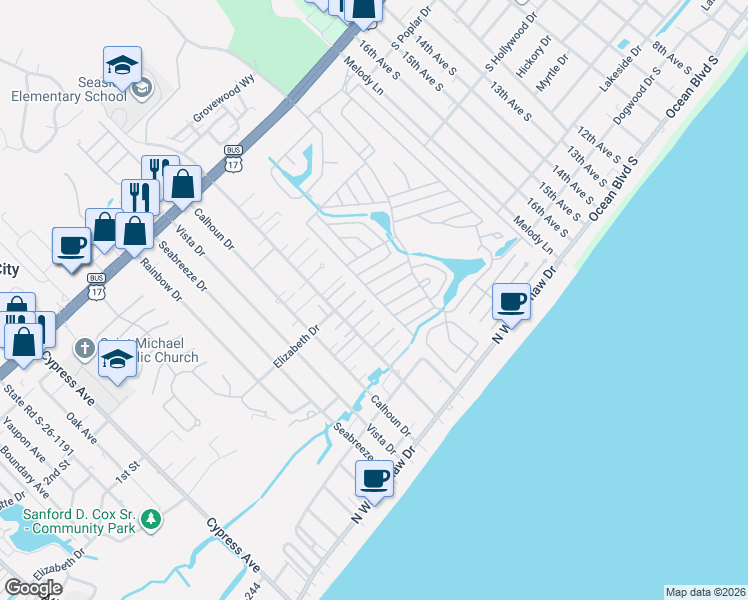Click the 12th Ave S street label
The width and height of the screenshot is (748, 600).
point(599,145)
